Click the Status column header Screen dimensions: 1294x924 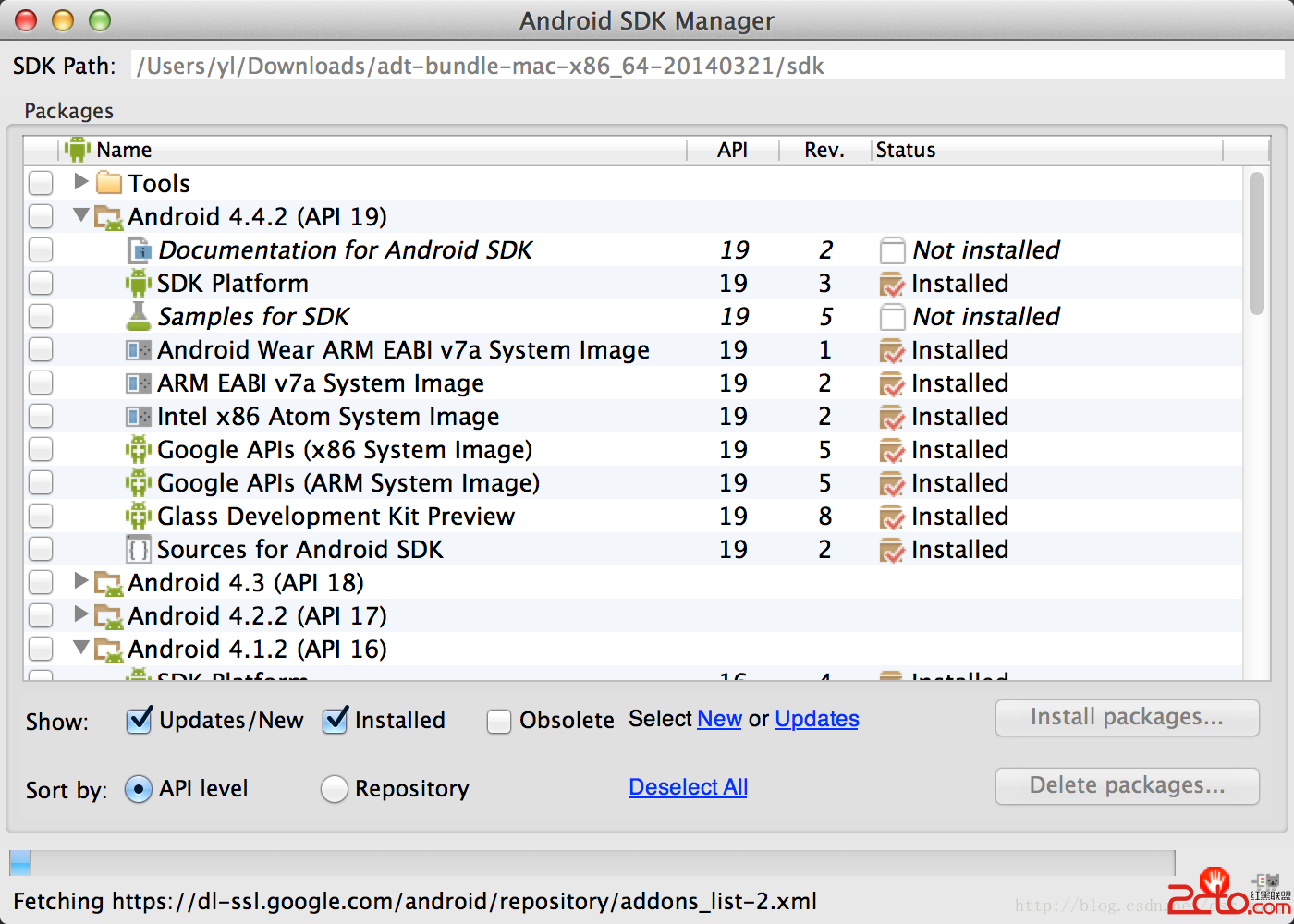(x=906, y=150)
